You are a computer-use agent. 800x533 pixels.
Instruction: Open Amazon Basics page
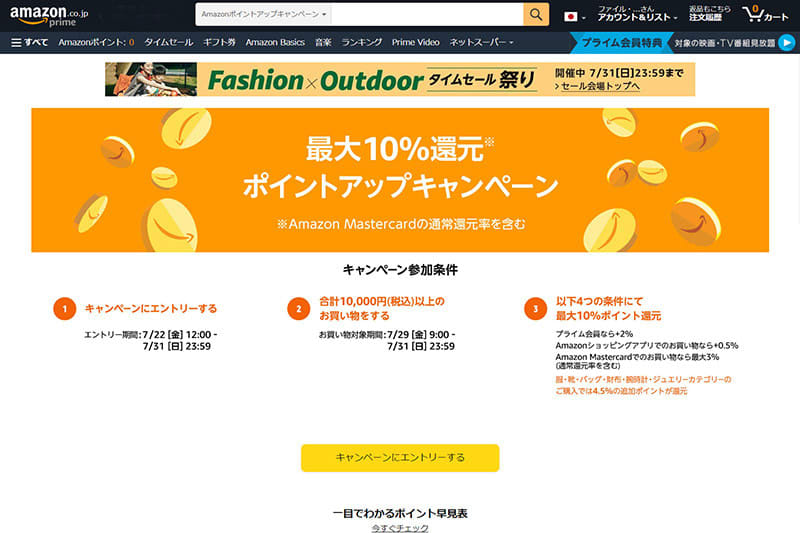[x=275, y=42]
